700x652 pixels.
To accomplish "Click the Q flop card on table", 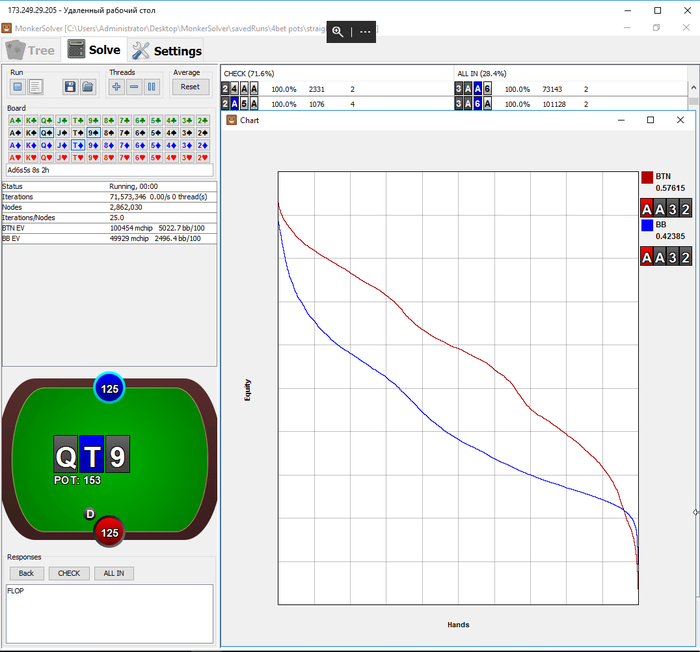I will (x=66, y=454).
